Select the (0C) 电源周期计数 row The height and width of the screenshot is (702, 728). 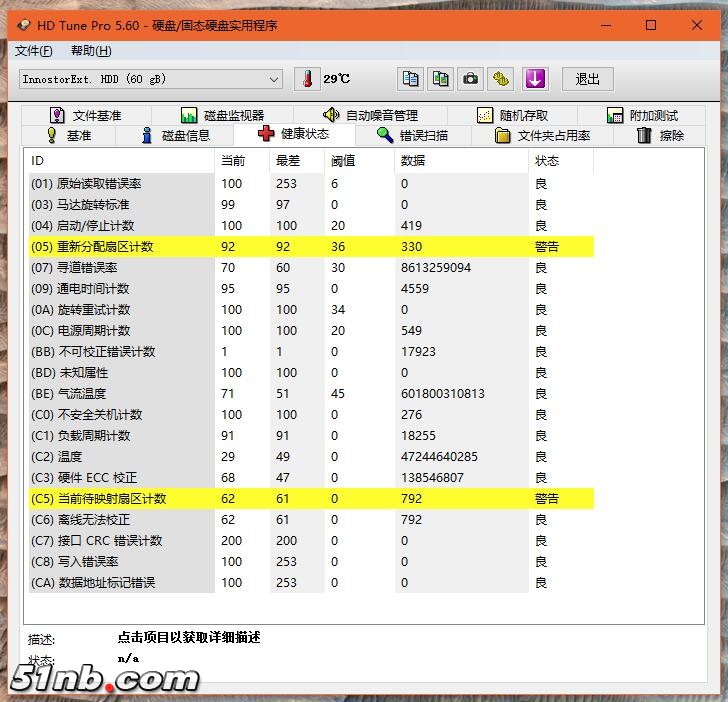click(311, 331)
